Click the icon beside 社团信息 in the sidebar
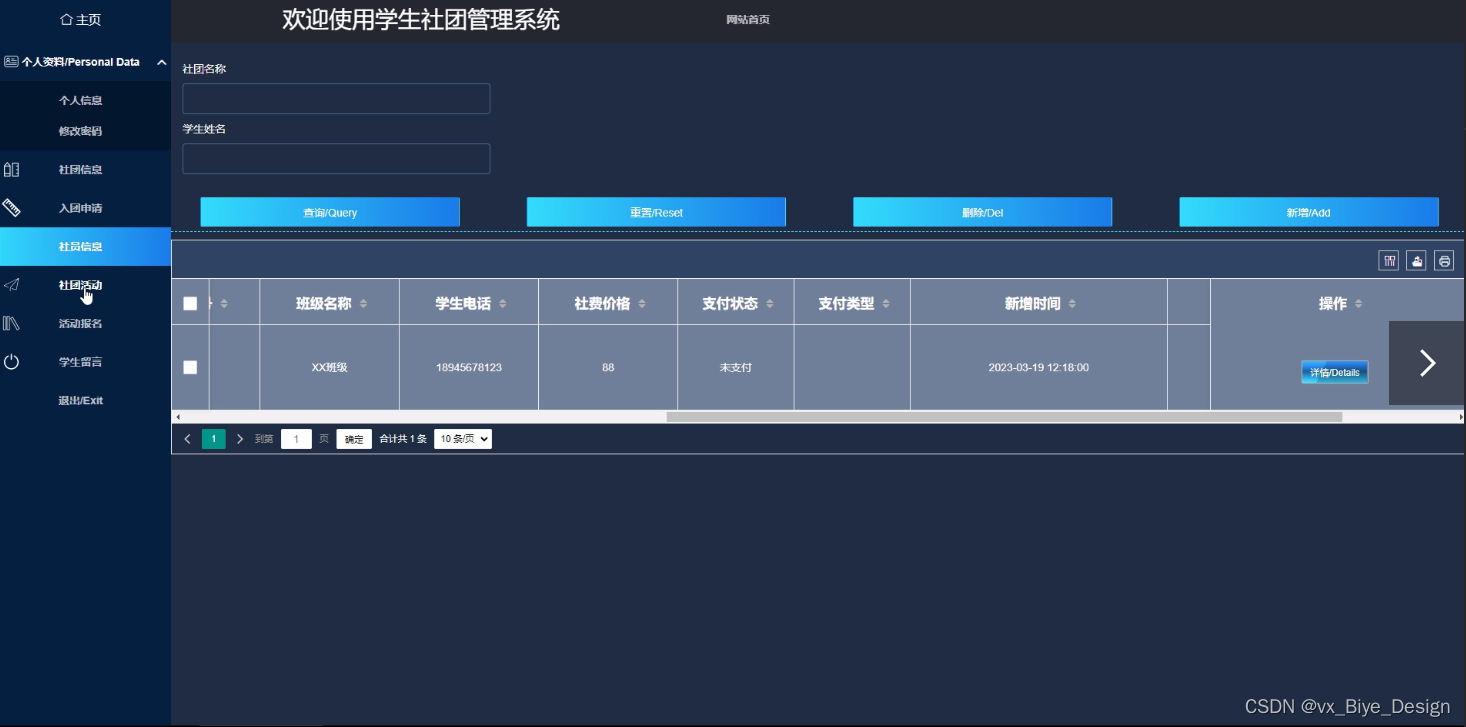Image resolution: width=1466 pixels, height=727 pixels. (11, 169)
